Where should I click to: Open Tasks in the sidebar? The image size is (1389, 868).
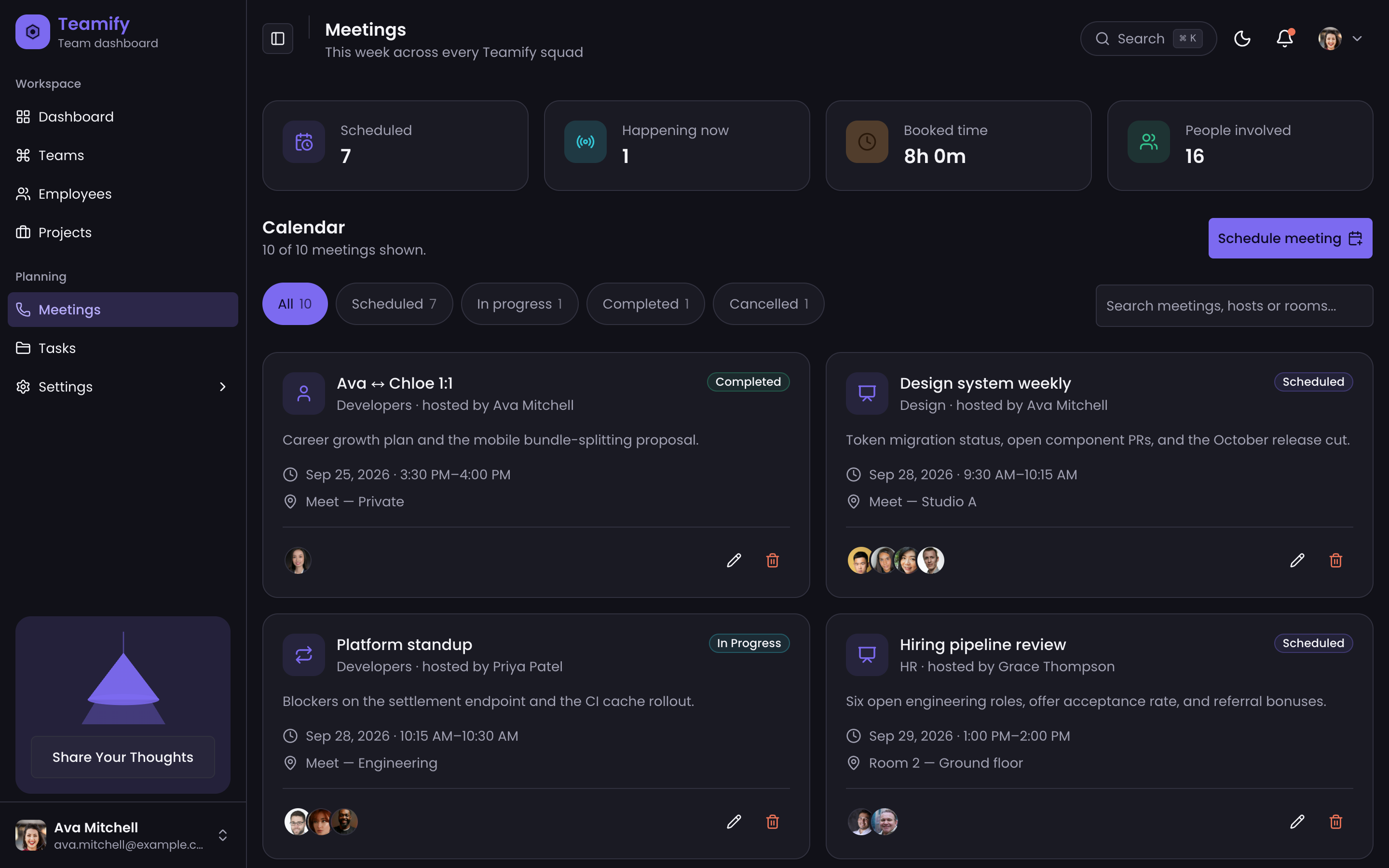123,348
